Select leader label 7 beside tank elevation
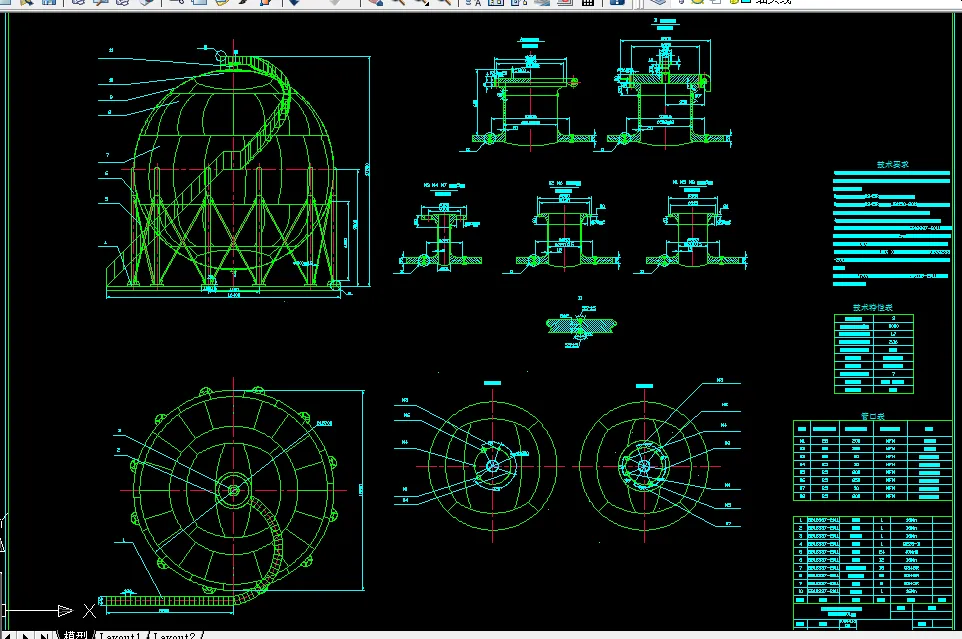Image resolution: width=962 pixels, height=639 pixels. 107,155
